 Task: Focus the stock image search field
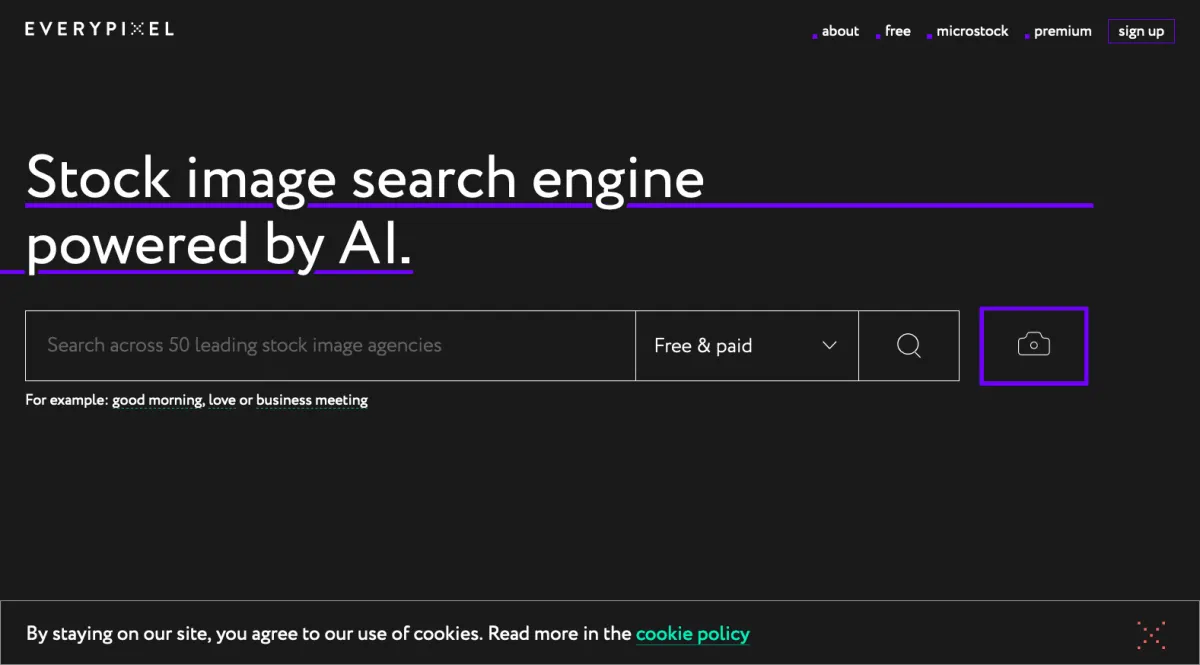coord(330,346)
